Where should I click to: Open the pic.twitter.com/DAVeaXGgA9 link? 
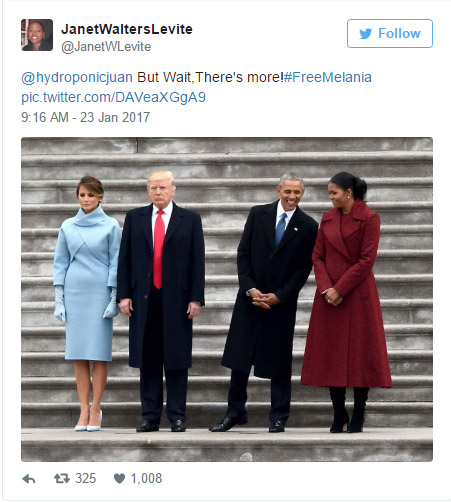point(113,97)
